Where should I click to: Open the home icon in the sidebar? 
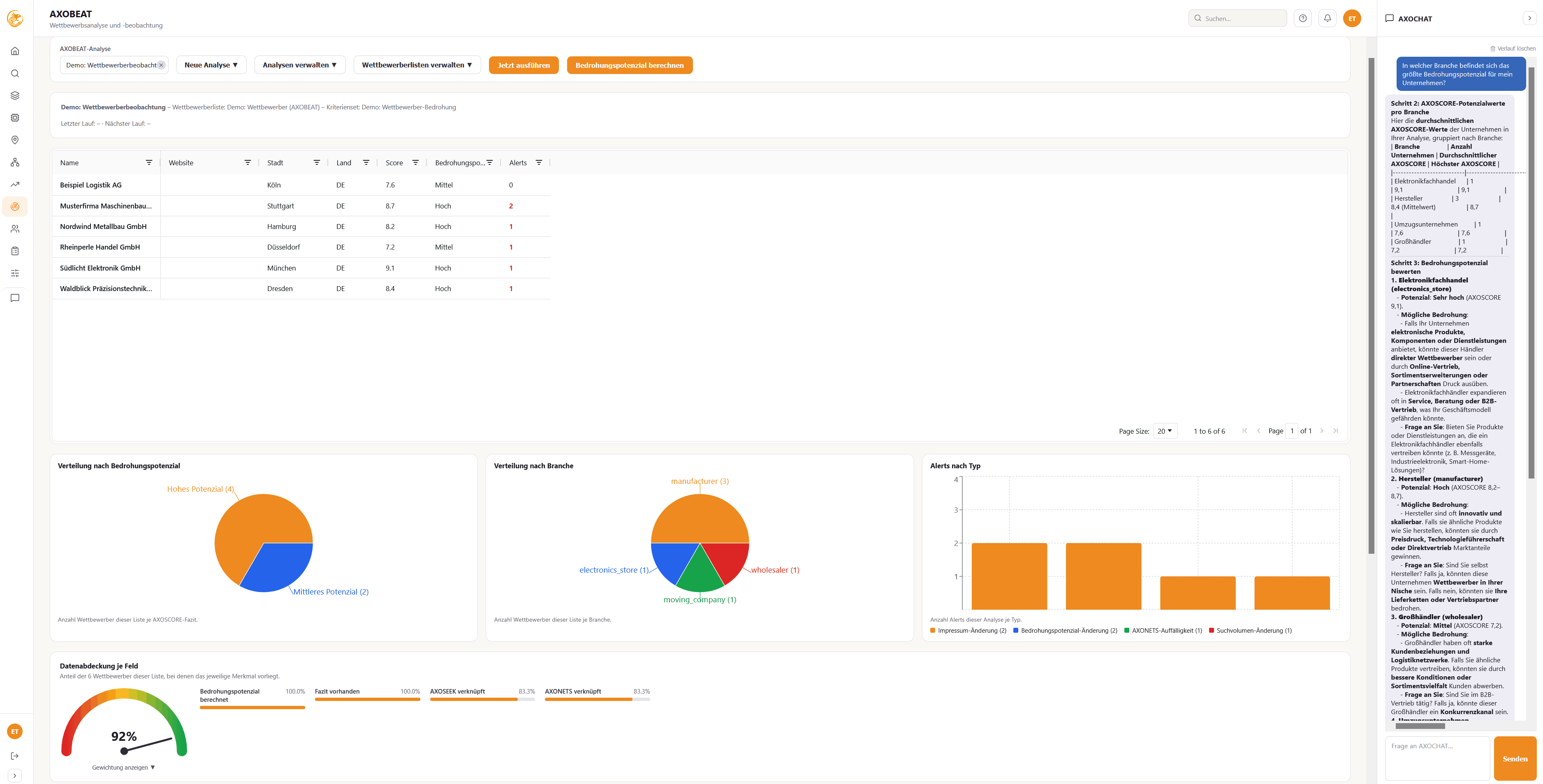15,51
